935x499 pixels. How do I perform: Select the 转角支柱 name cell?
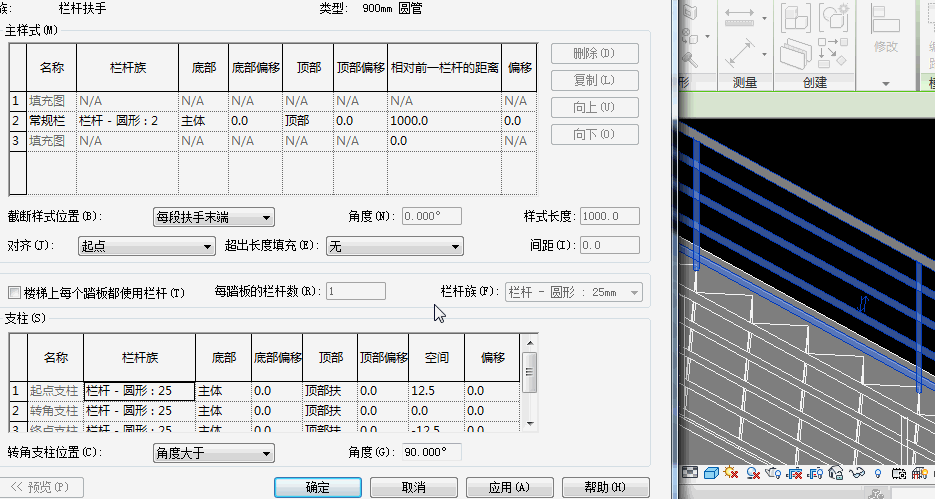pyautogui.click(x=55, y=411)
